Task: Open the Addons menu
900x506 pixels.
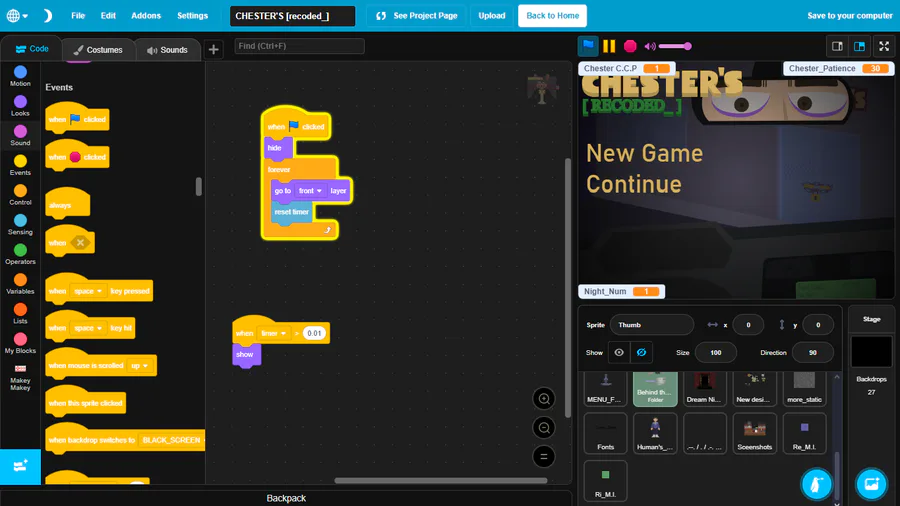Action: 146,15
